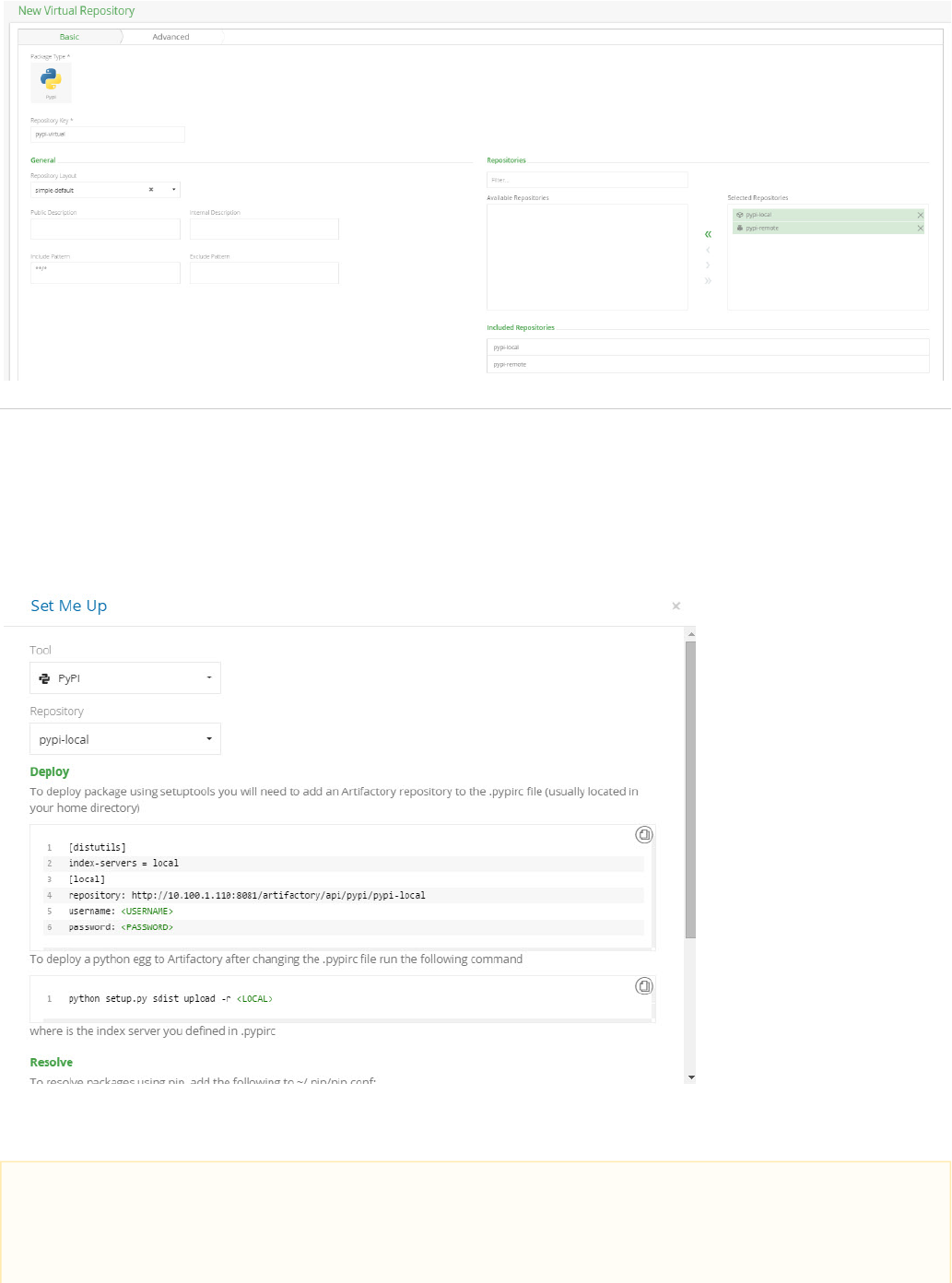Click the <PASSWORD> placeholder in code
This screenshot has width=952, height=1283.
coord(147,927)
